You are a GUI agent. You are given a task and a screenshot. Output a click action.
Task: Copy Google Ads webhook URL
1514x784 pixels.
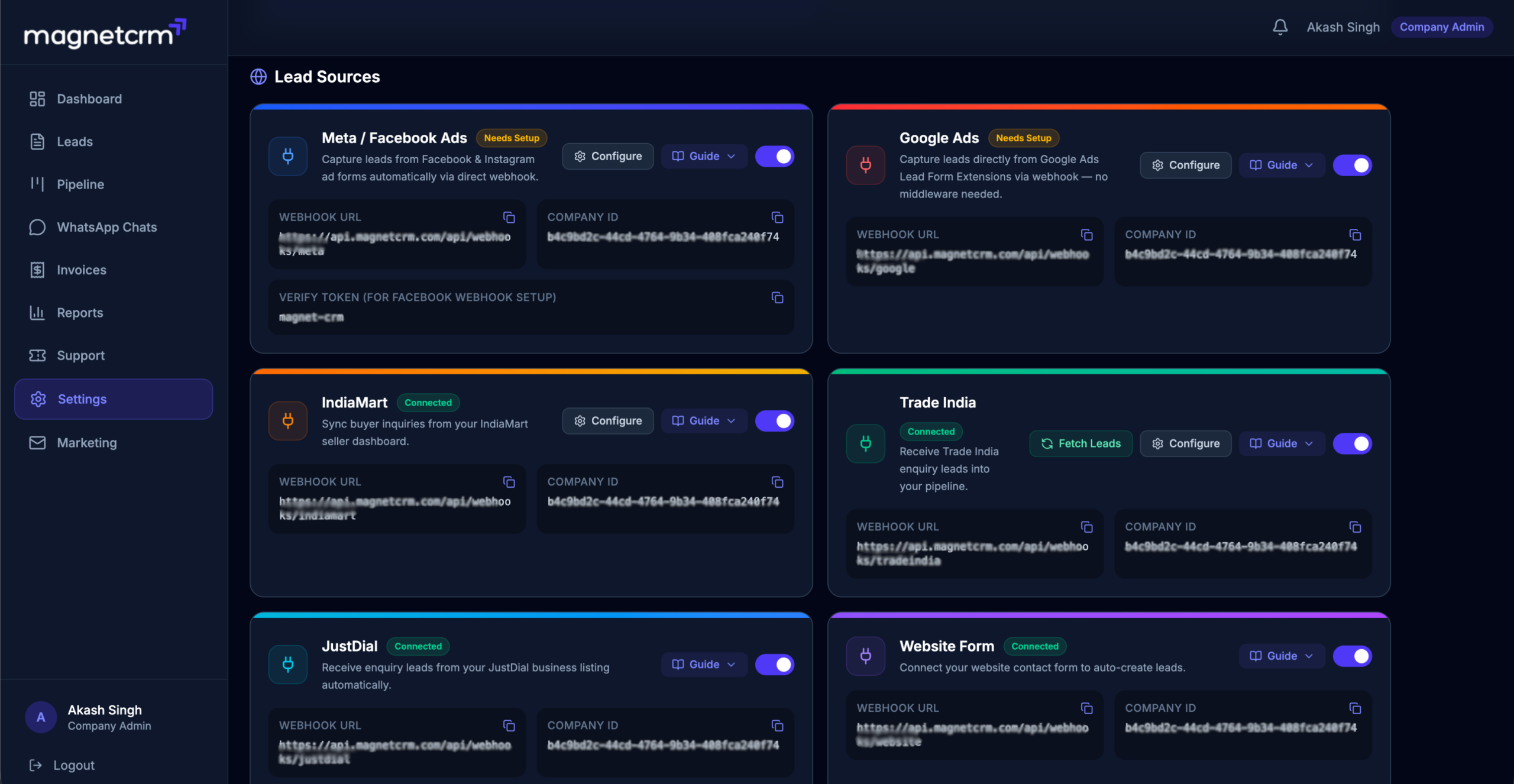tap(1087, 235)
